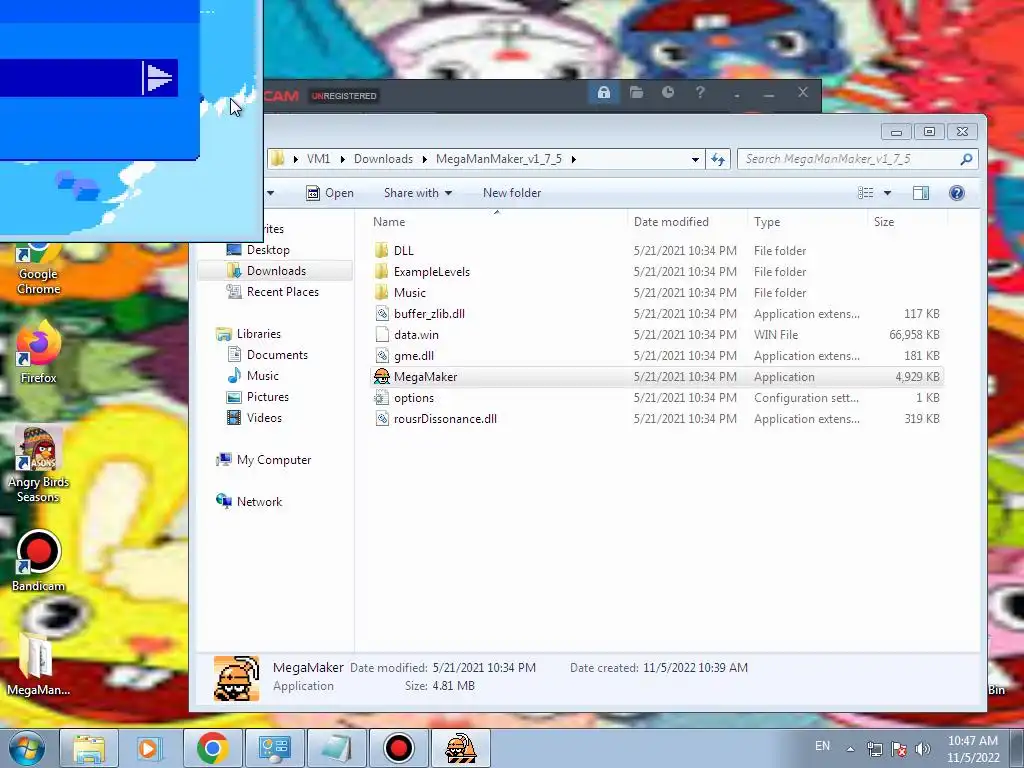Image resolution: width=1024 pixels, height=768 pixels.
Task: Refresh the Explorer address bar
Action: pos(718,159)
